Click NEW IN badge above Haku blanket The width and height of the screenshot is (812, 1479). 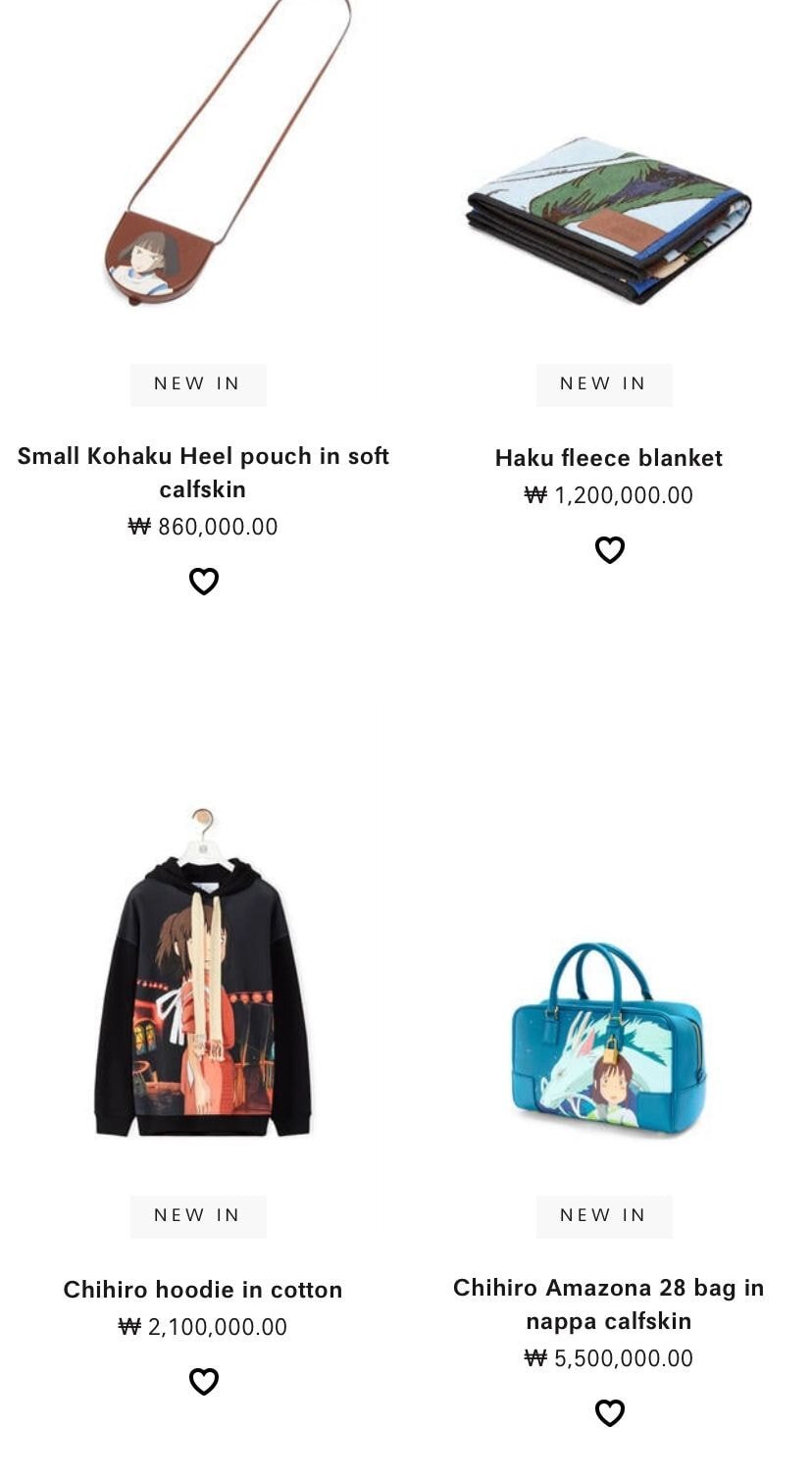coord(604,384)
